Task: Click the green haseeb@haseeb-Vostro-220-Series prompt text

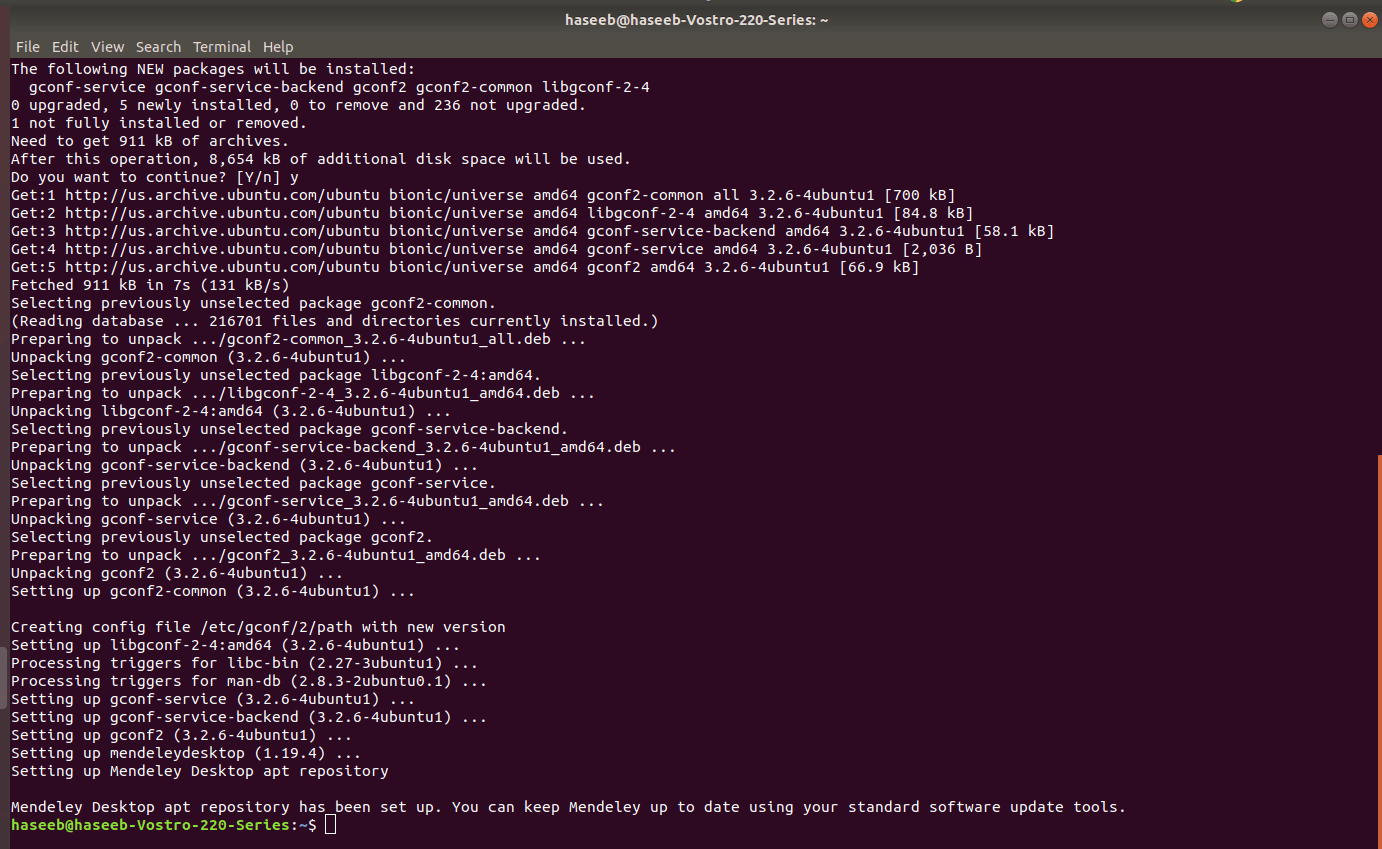Action: coord(151,825)
